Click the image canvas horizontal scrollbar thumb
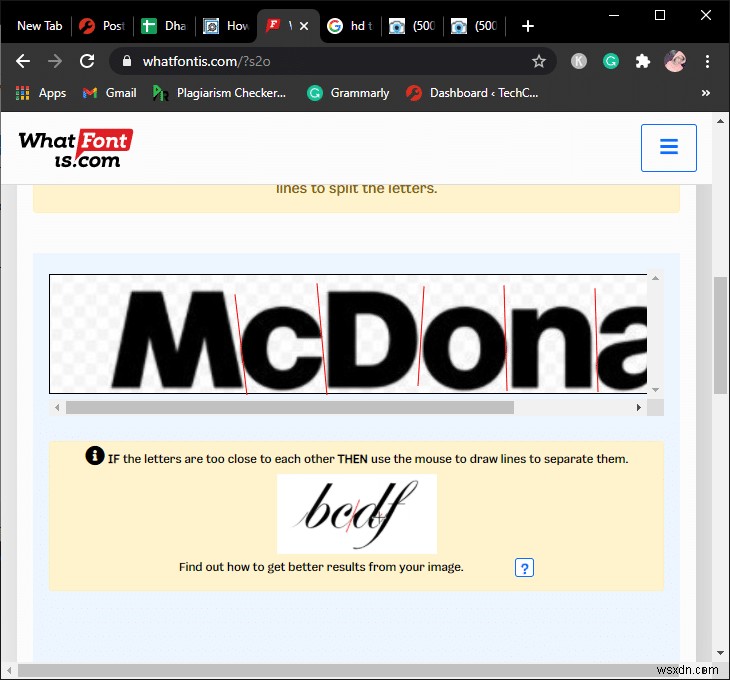The width and height of the screenshot is (730, 680). tap(290, 408)
